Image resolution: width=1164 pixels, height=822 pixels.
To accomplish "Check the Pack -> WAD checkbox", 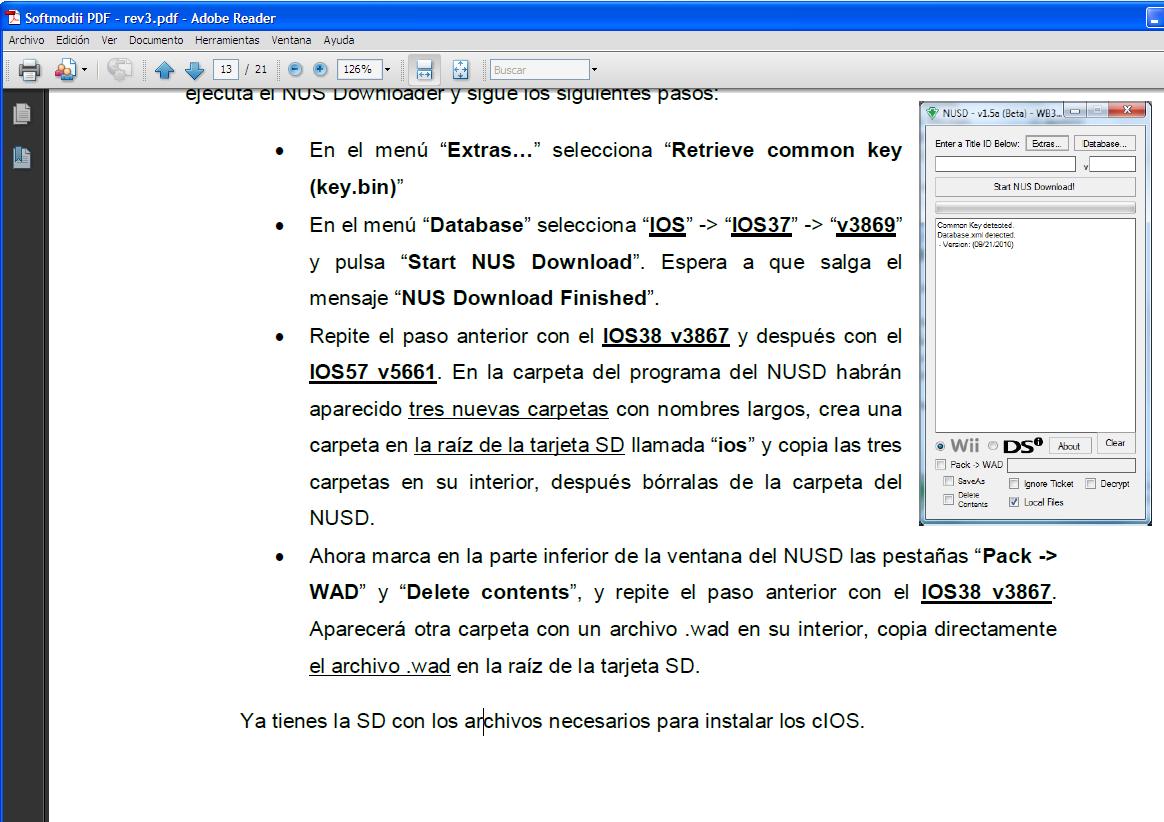I will click(x=941, y=465).
